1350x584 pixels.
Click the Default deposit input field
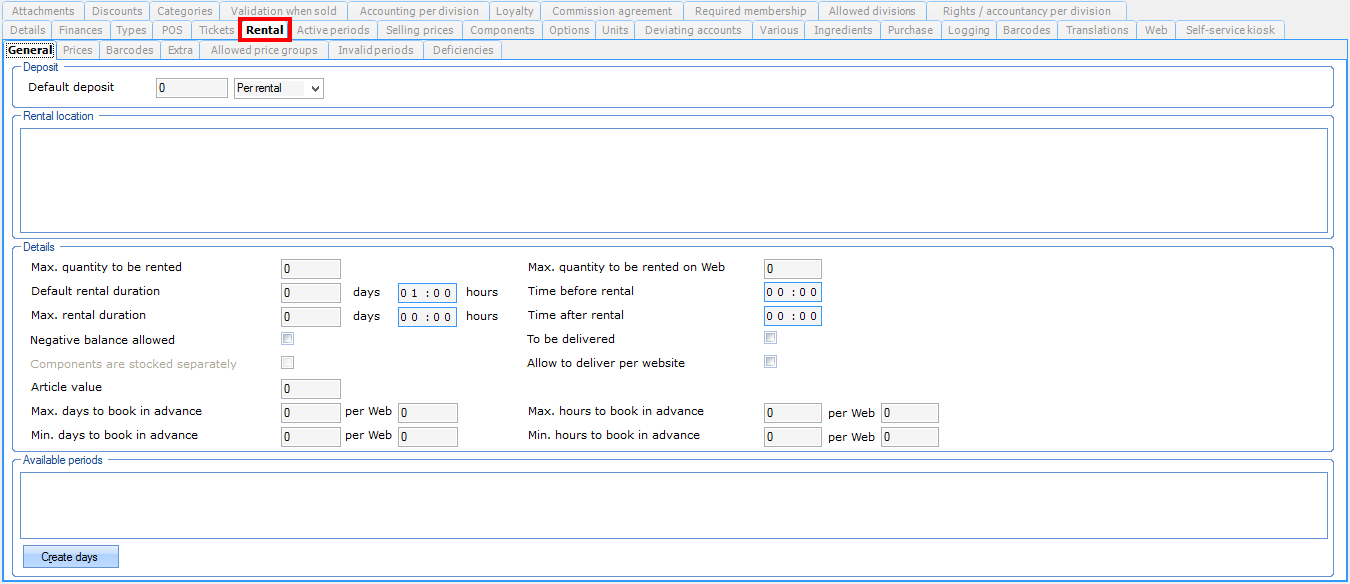tap(192, 88)
